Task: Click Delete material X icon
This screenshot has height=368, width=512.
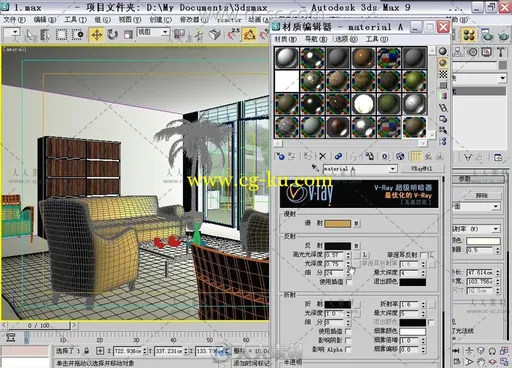Action: point(323,156)
